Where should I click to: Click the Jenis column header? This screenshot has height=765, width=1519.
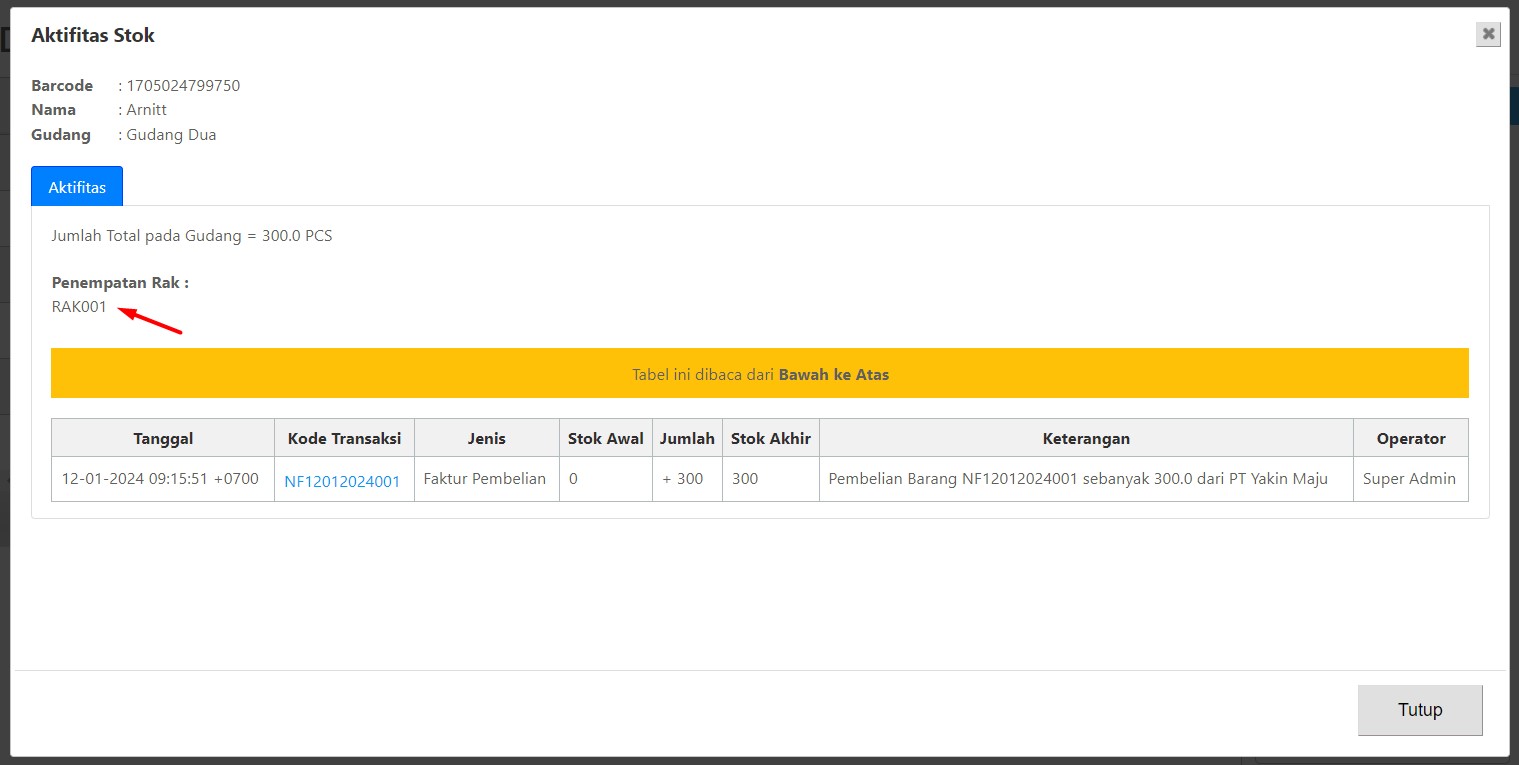[x=487, y=438]
